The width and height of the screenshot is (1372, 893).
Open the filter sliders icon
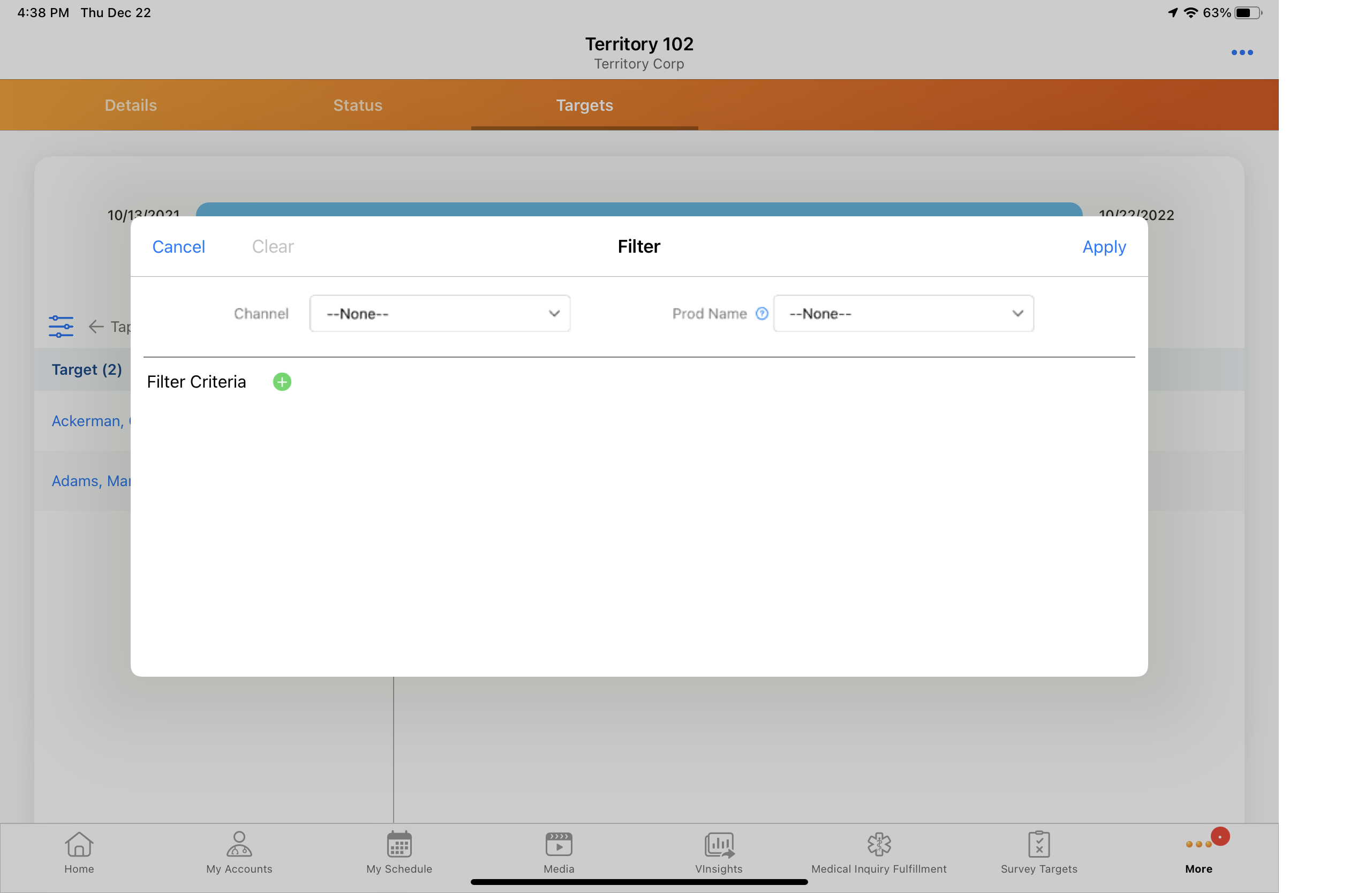click(61, 326)
